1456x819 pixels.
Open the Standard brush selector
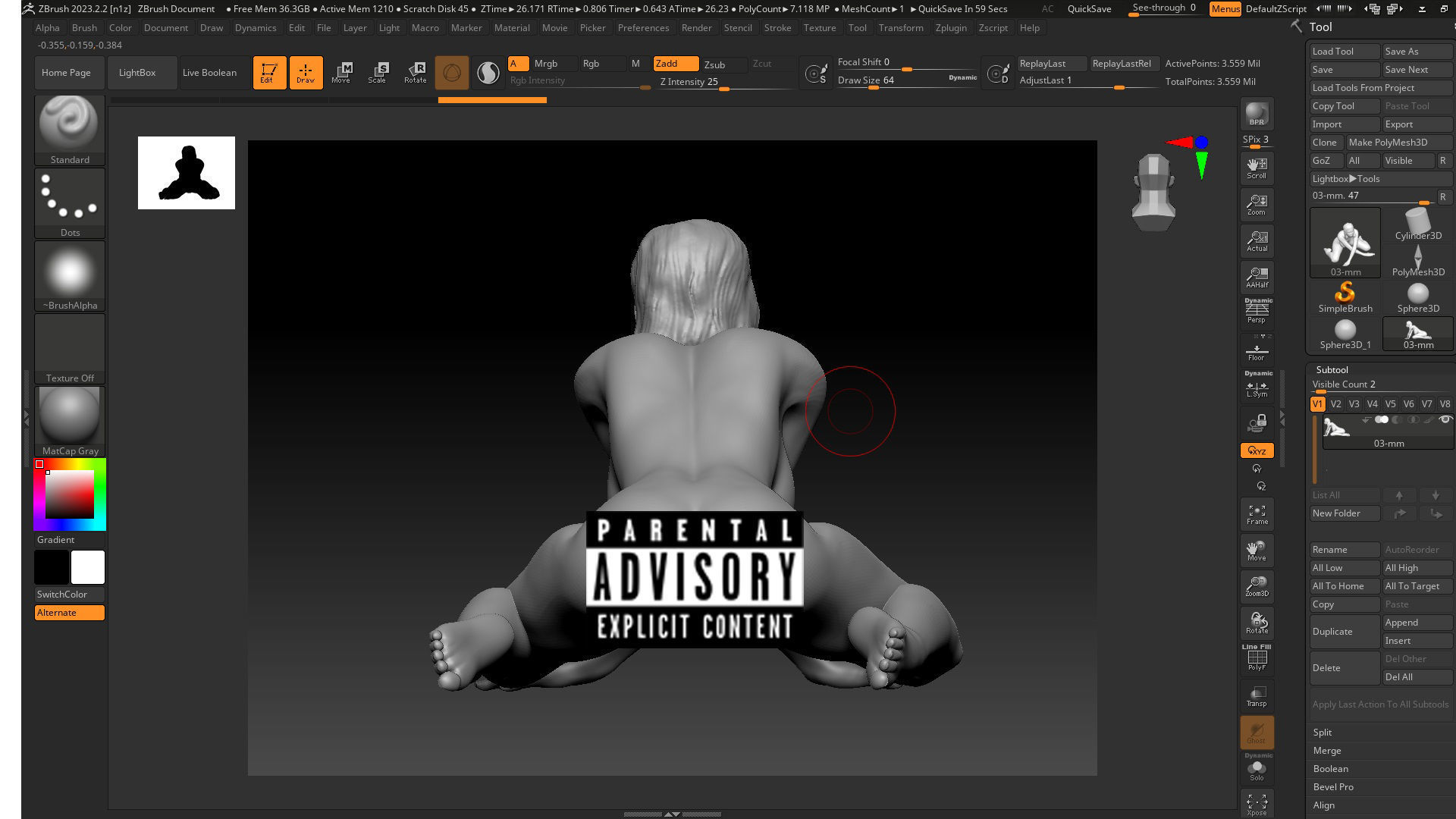(70, 130)
